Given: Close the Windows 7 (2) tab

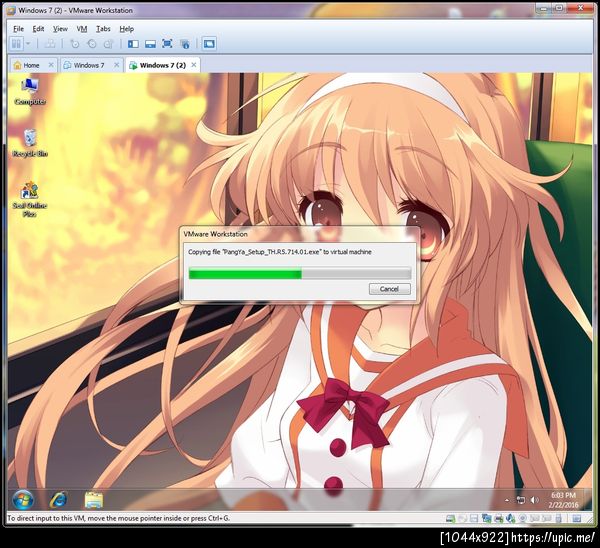Looking at the screenshot, I should click(x=194, y=65).
